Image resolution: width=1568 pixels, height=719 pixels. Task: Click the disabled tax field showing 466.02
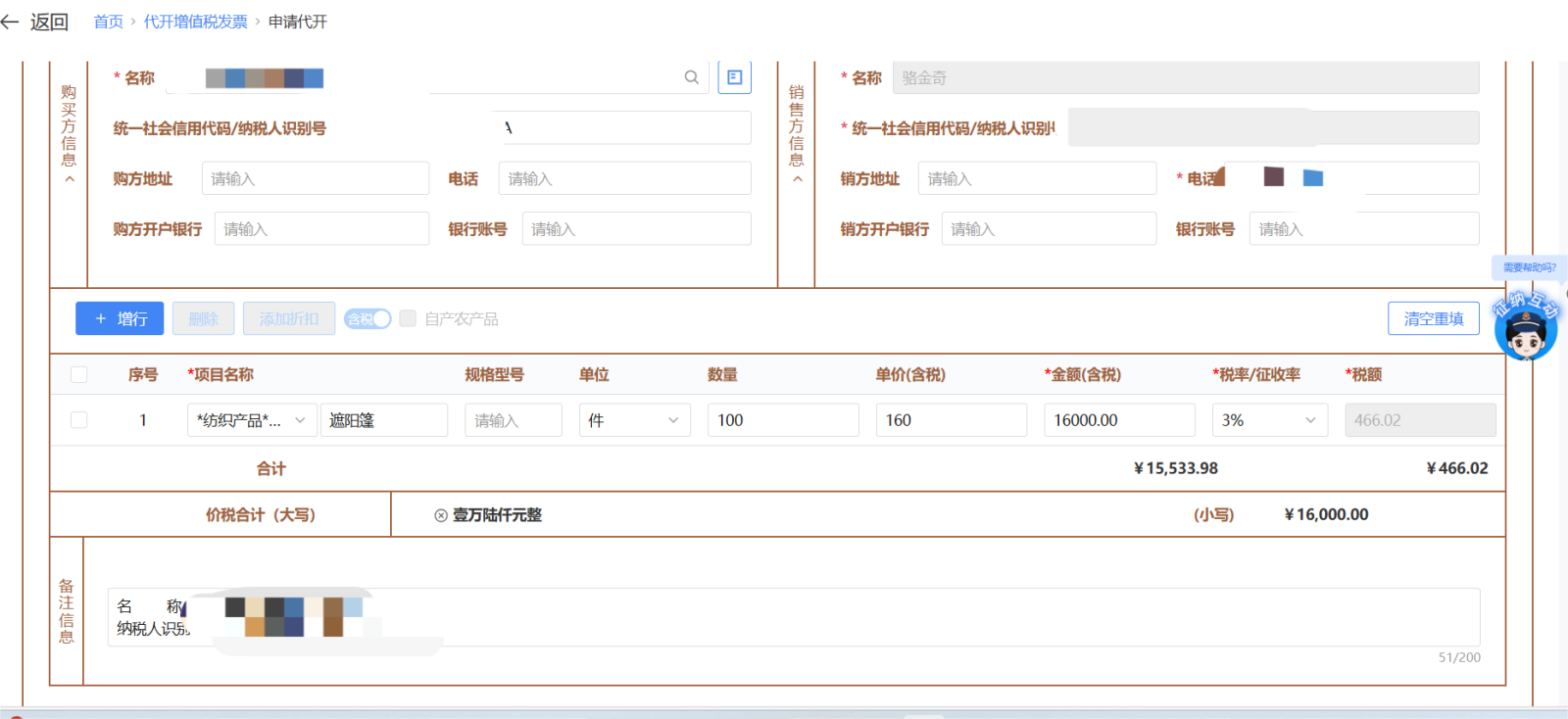click(1420, 419)
